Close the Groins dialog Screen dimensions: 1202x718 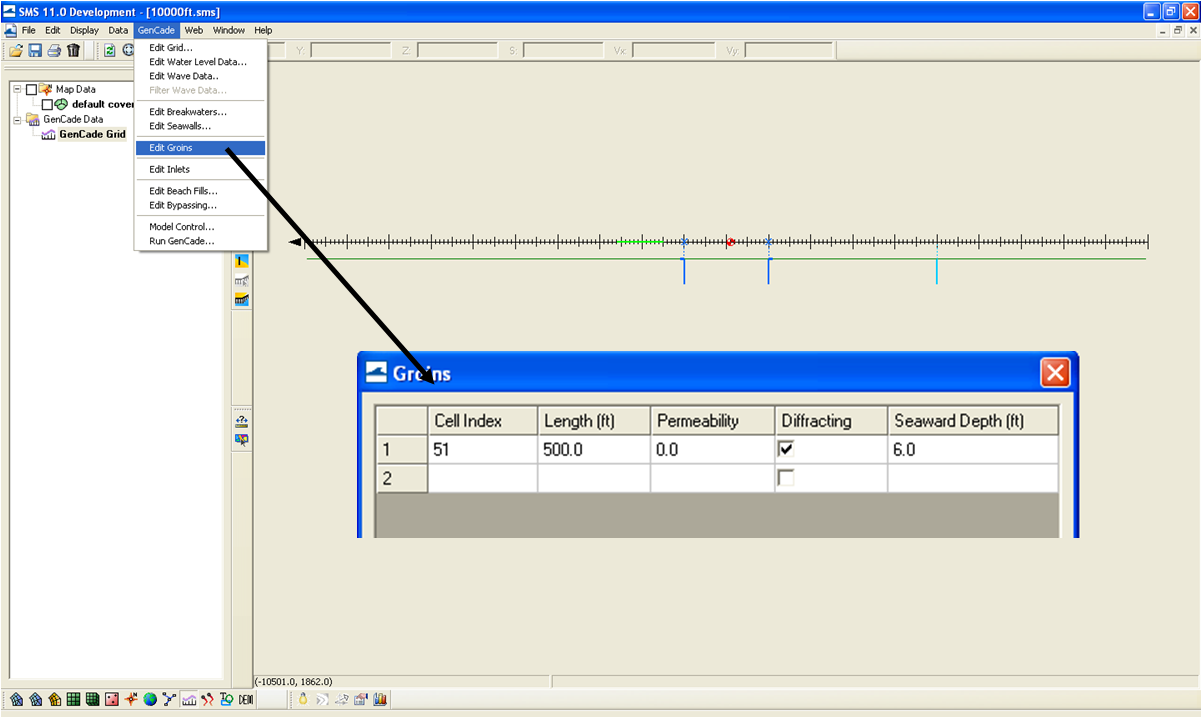click(1055, 373)
